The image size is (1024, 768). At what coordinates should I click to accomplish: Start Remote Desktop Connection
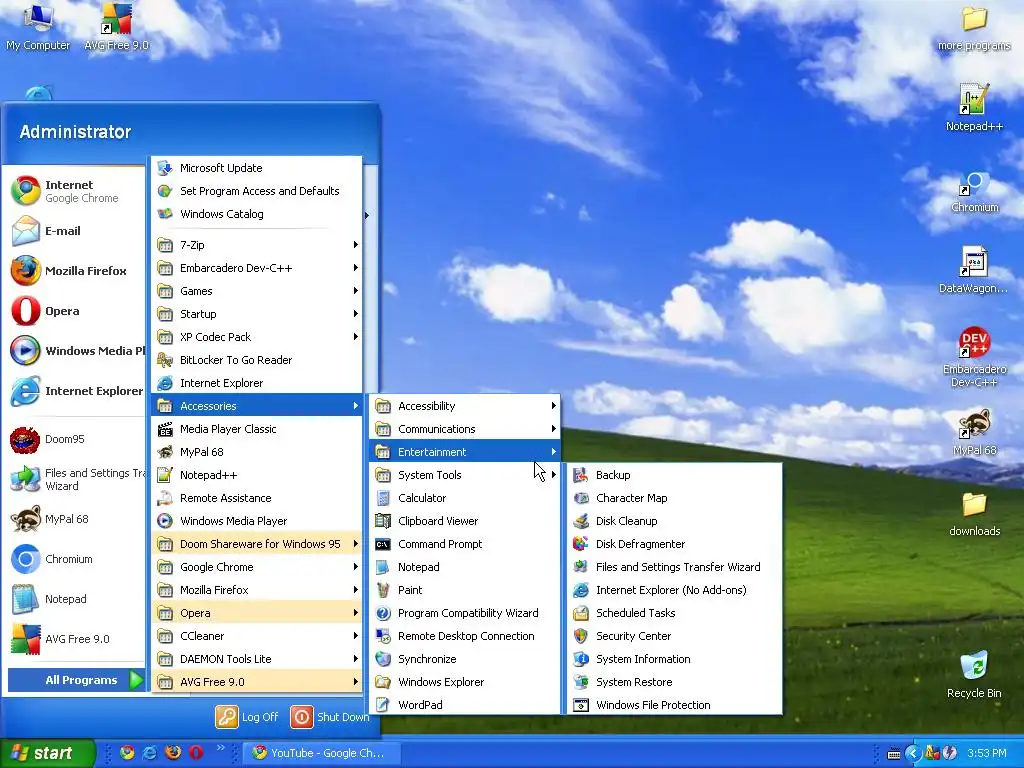coord(465,636)
